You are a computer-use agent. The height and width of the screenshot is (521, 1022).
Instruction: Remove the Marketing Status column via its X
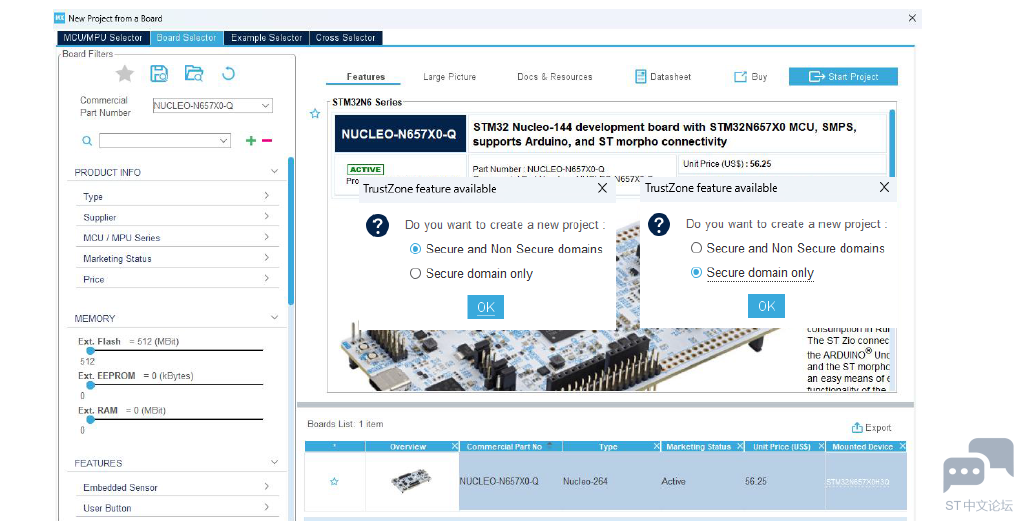coord(740,446)
